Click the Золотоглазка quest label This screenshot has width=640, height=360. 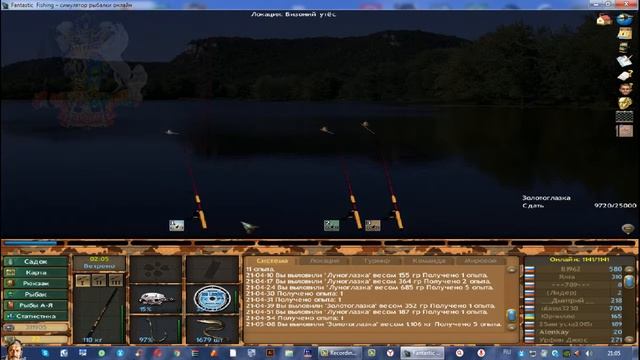tap(546, 198)
